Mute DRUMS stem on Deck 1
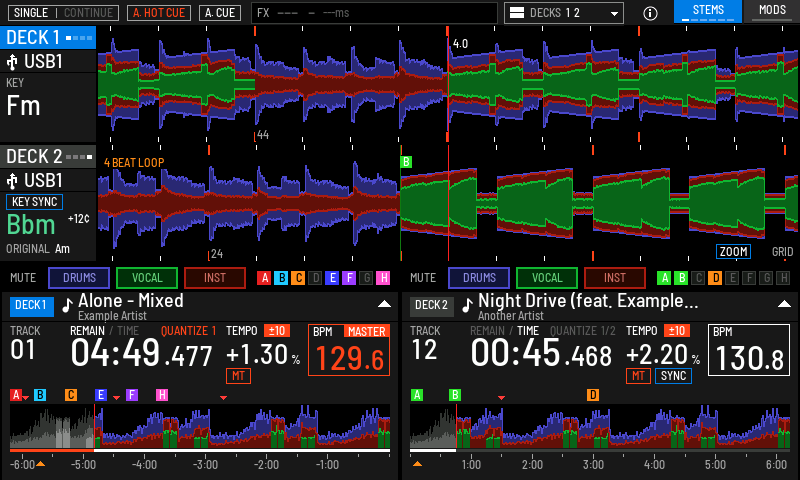Viewport: 800px width, 480px height. pos(79,278)
